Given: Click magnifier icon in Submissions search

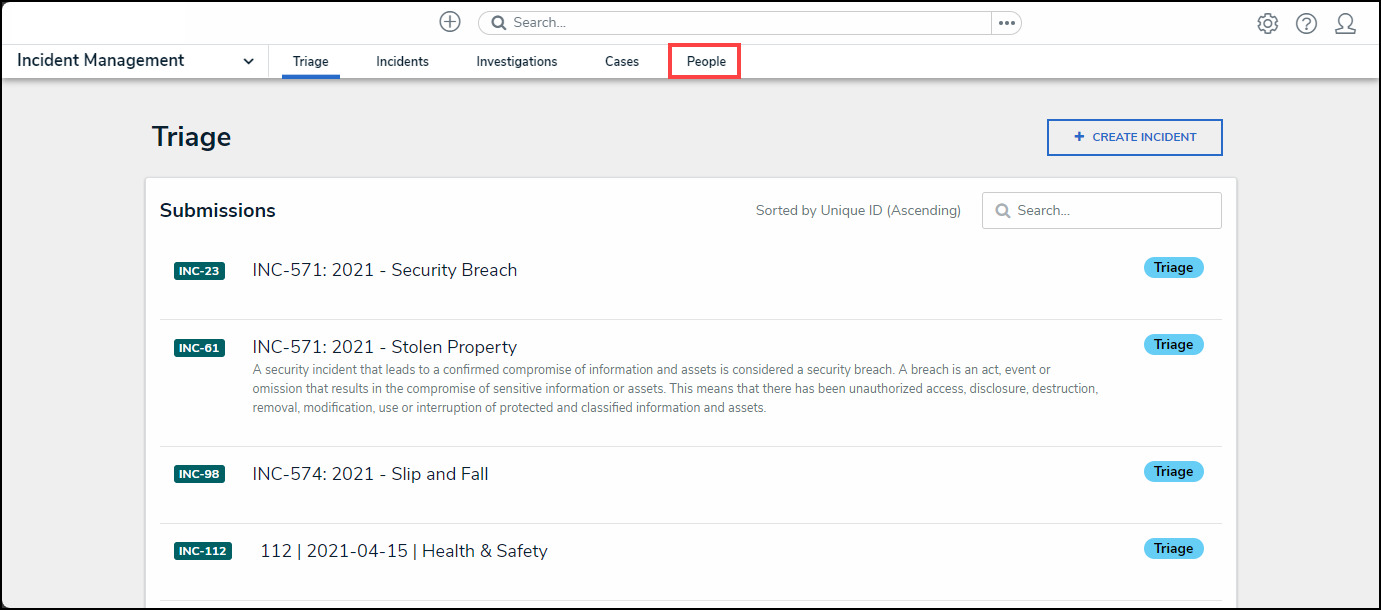Looking at the screenshot, I should pyautogui.click(x=1002, y=211).
